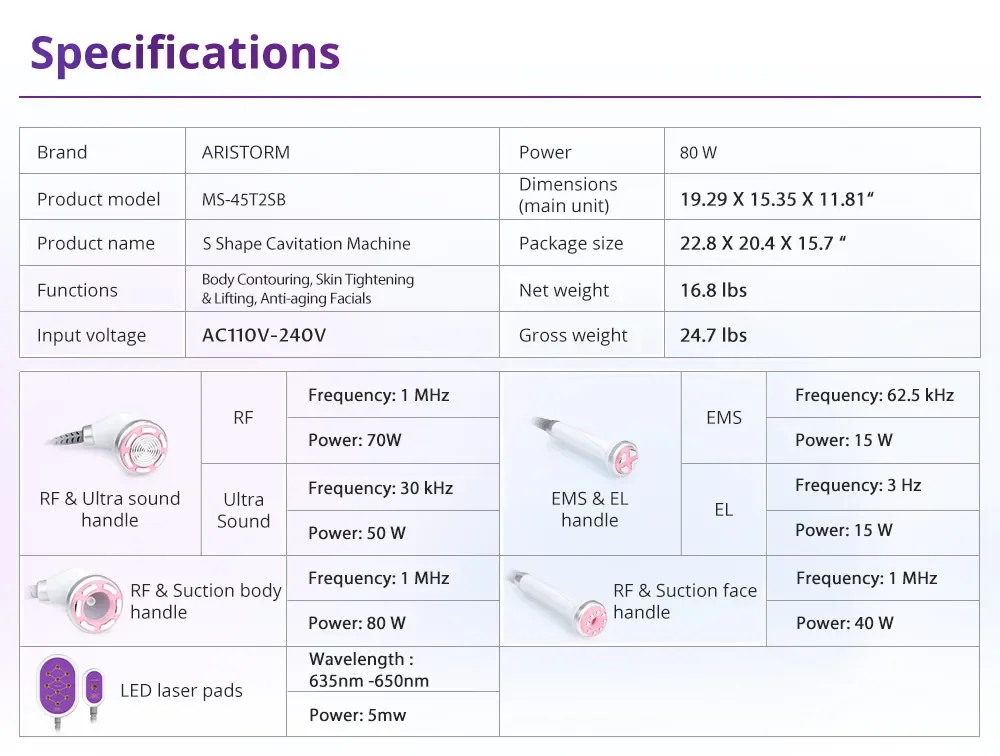Select the 80 W Power value at top
The width and height of the screenshot is (1000, 756).
698,153
